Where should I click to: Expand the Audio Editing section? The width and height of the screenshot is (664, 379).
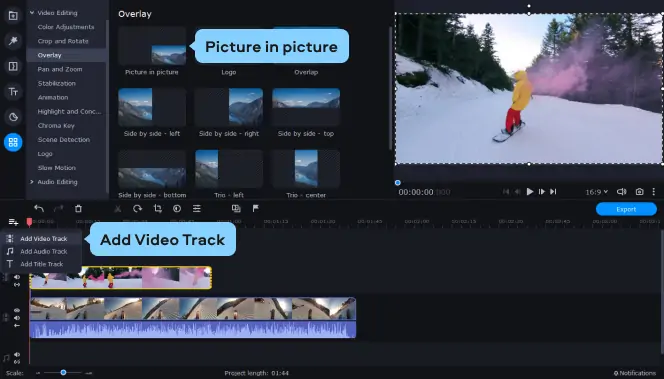[x=32, y=182]
